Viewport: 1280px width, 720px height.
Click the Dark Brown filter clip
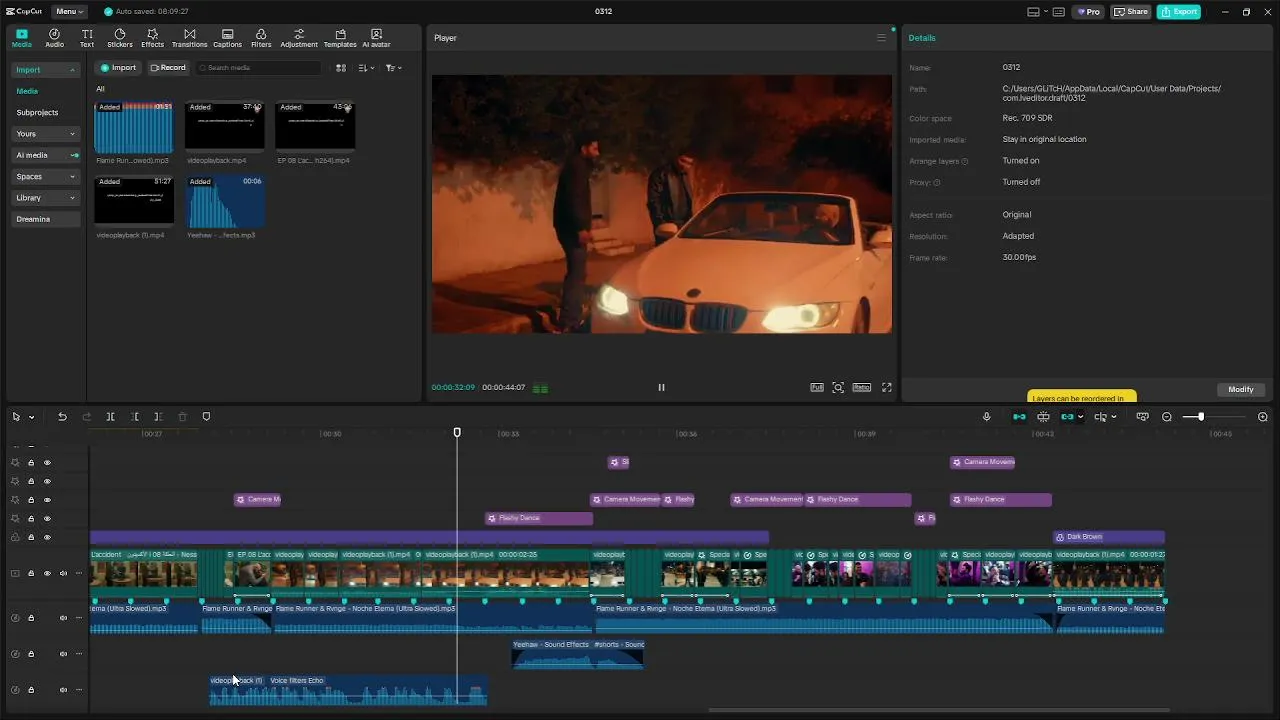1108,537
